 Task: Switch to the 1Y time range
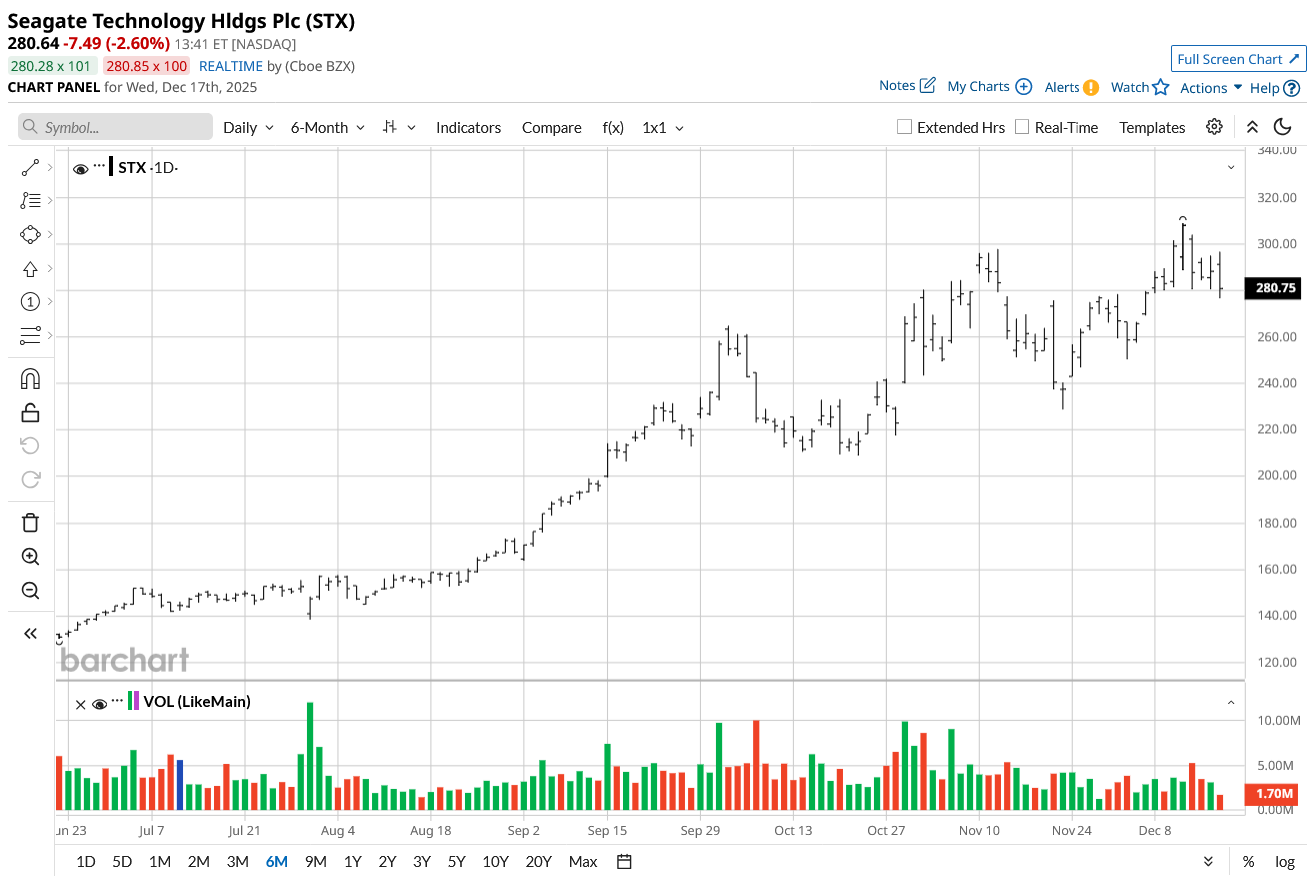[352, 862]
